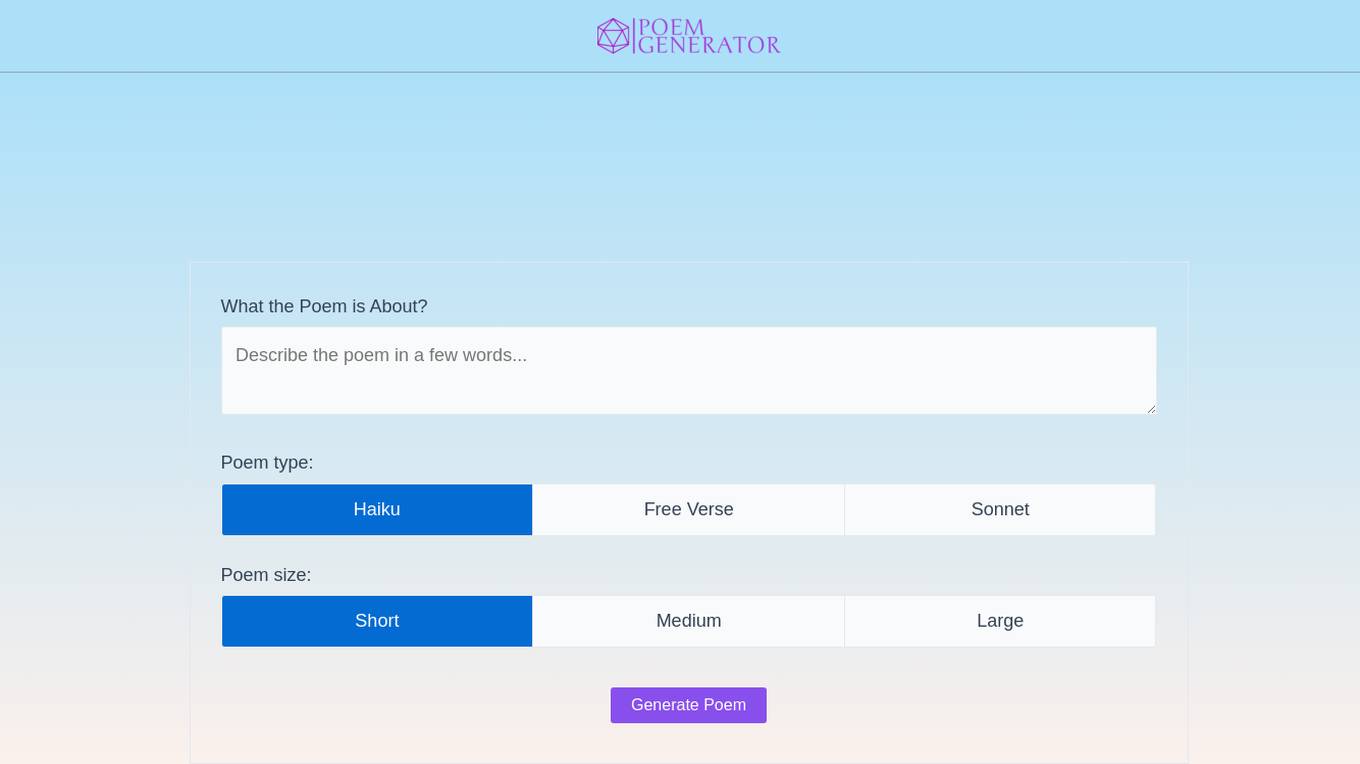Set poem size to Short
The image size is (1360, 764).
[377, 621]
